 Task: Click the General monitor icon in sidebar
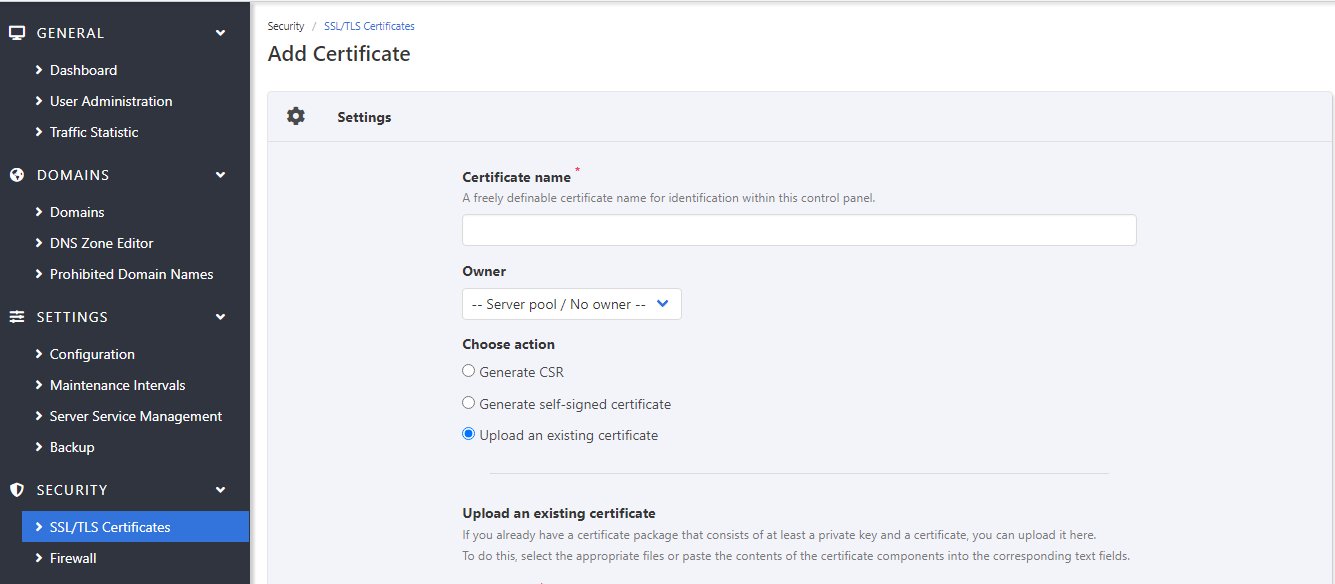pyautogui.click(x=17, y=33)
